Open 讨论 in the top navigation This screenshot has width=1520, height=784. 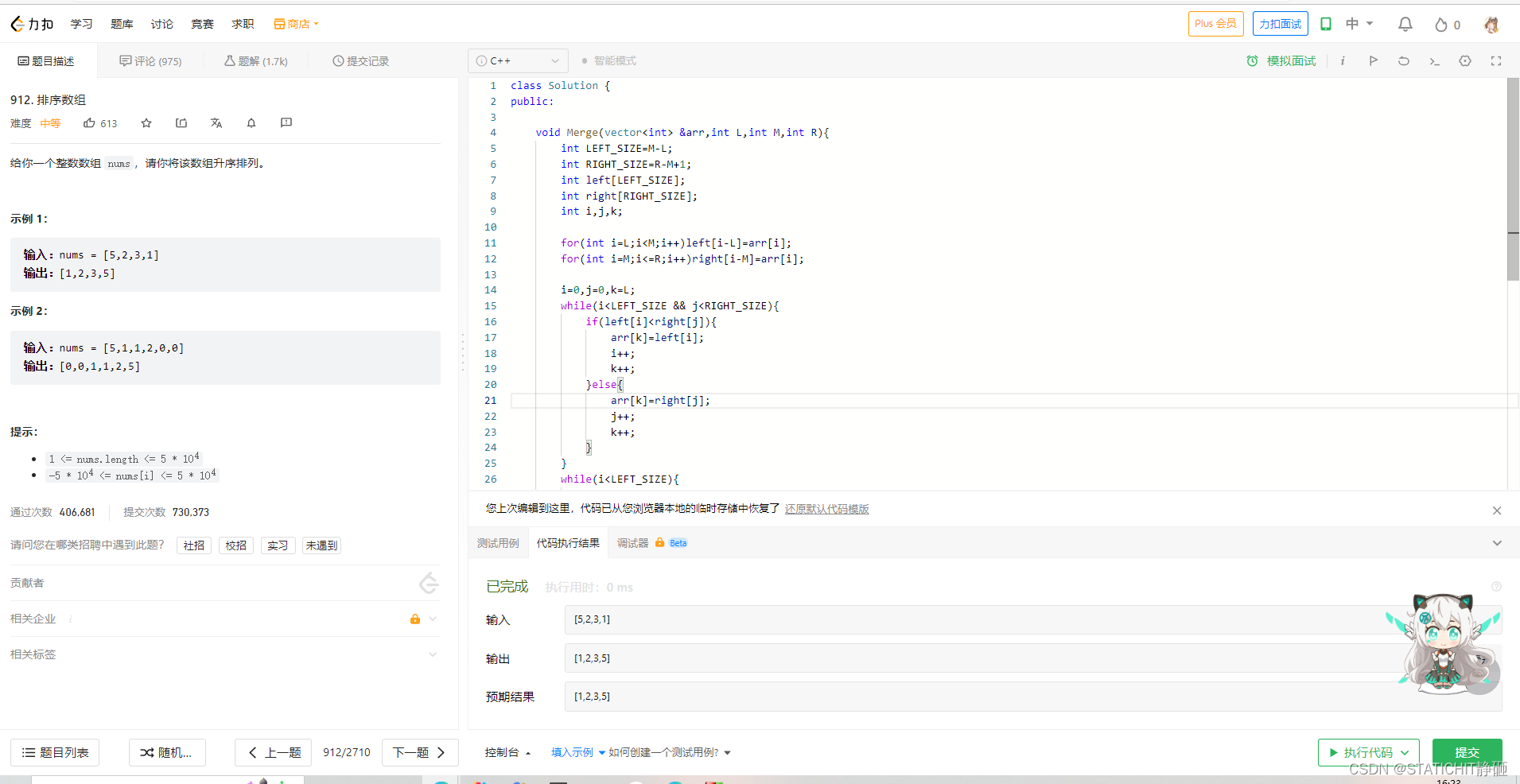162,24
